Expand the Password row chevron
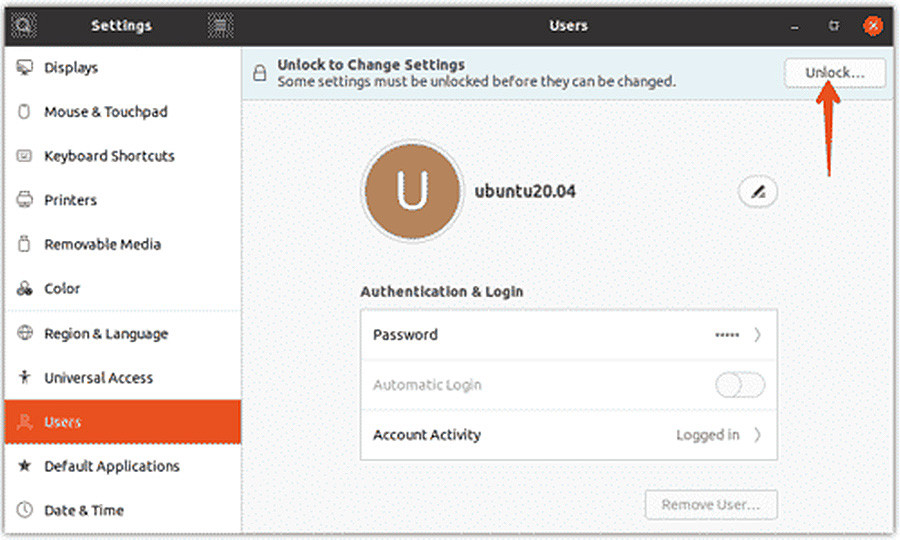The height and width of the screenshot is (540, 900). [757, 335]
